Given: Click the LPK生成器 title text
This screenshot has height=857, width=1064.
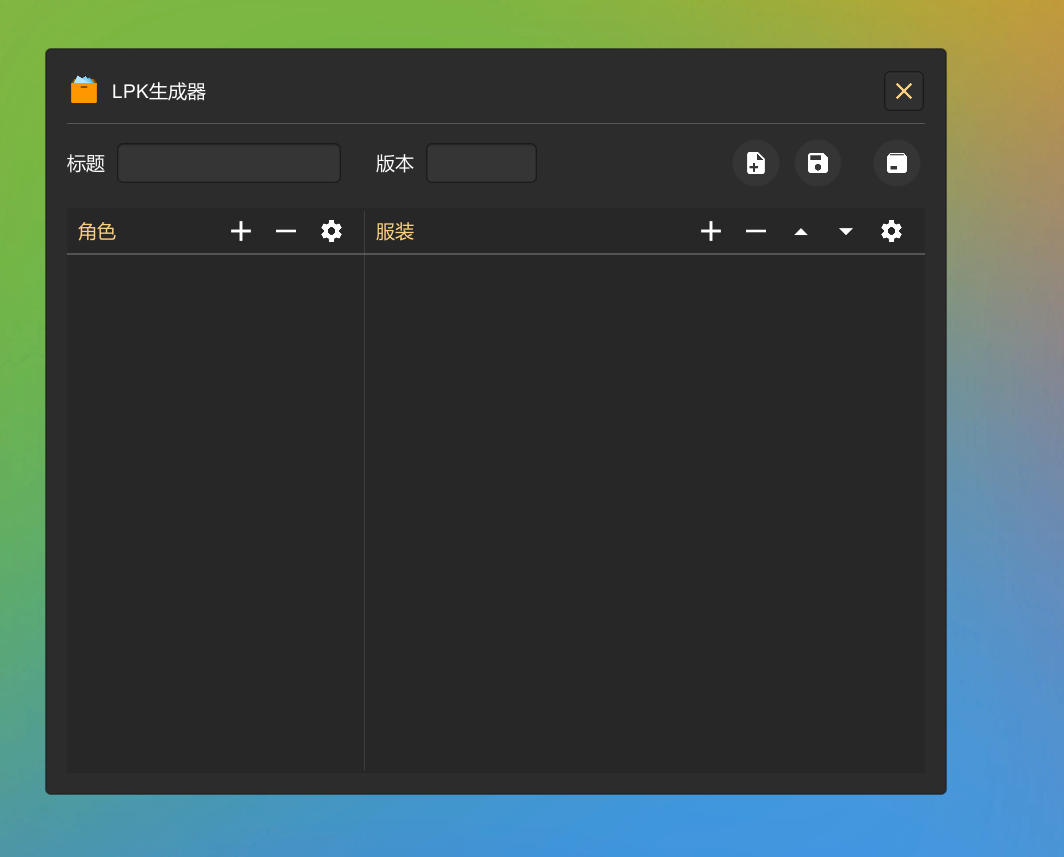Looking at the screenshot, I should pyautogui.click(x=159, y=92).
